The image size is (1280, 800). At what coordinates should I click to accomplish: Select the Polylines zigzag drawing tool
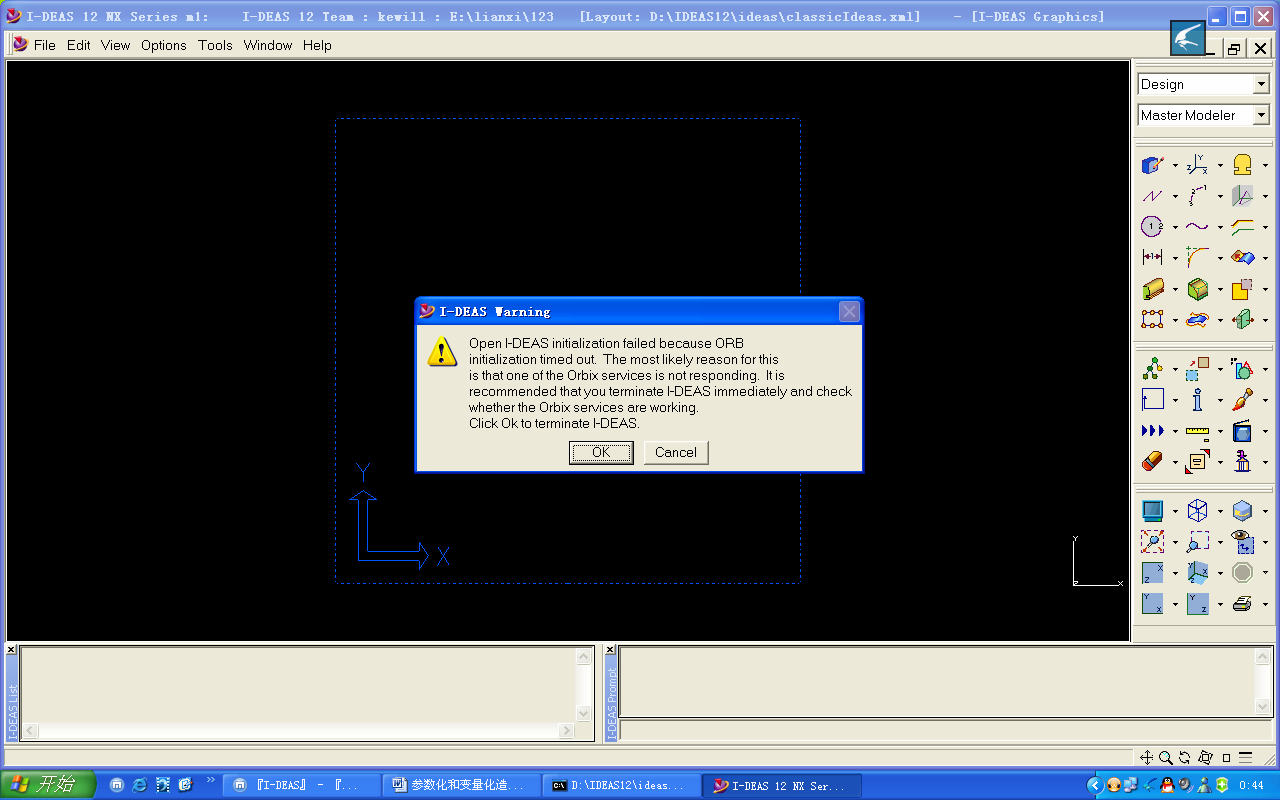[1153, 197]
